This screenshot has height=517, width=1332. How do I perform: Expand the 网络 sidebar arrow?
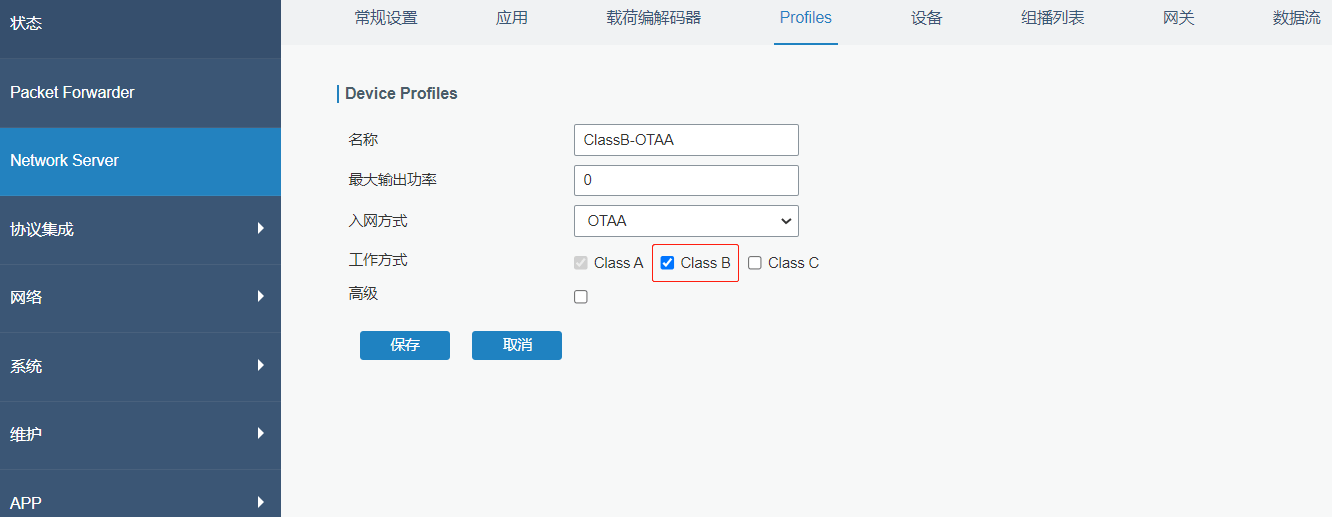(x=260, y=297)
